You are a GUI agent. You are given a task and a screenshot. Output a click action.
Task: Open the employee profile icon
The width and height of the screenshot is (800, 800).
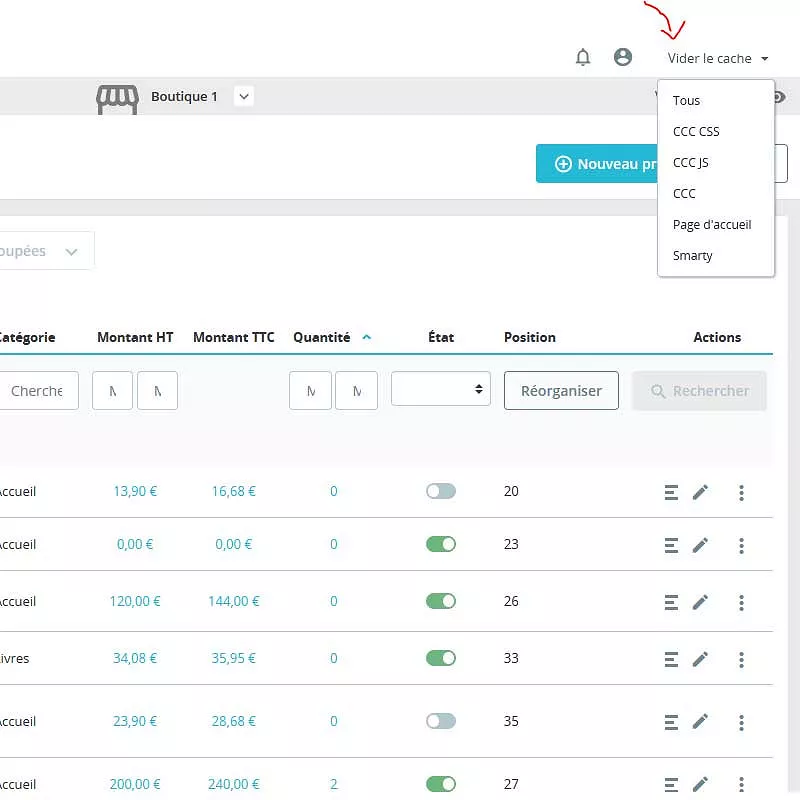(x=622, y=57)
